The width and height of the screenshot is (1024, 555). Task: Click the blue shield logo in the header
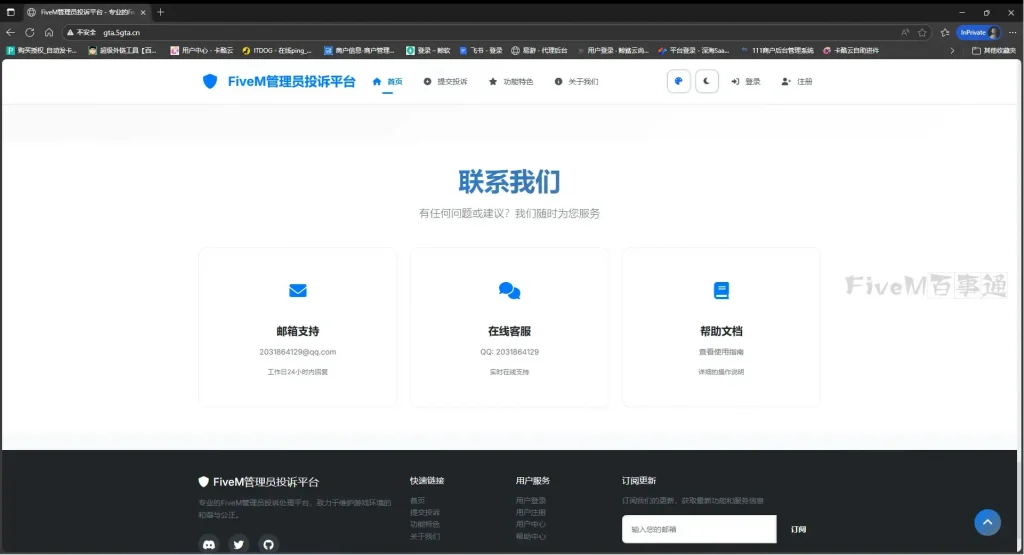click(210, 82)
